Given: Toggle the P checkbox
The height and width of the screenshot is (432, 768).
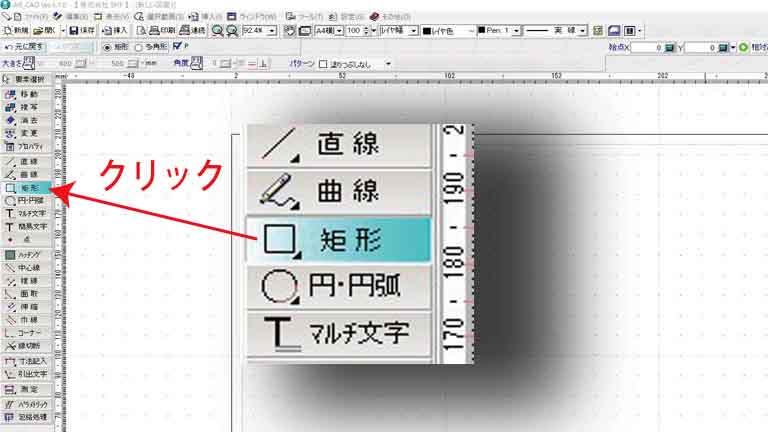Looking at the screenshot, I should coord(177,46).
